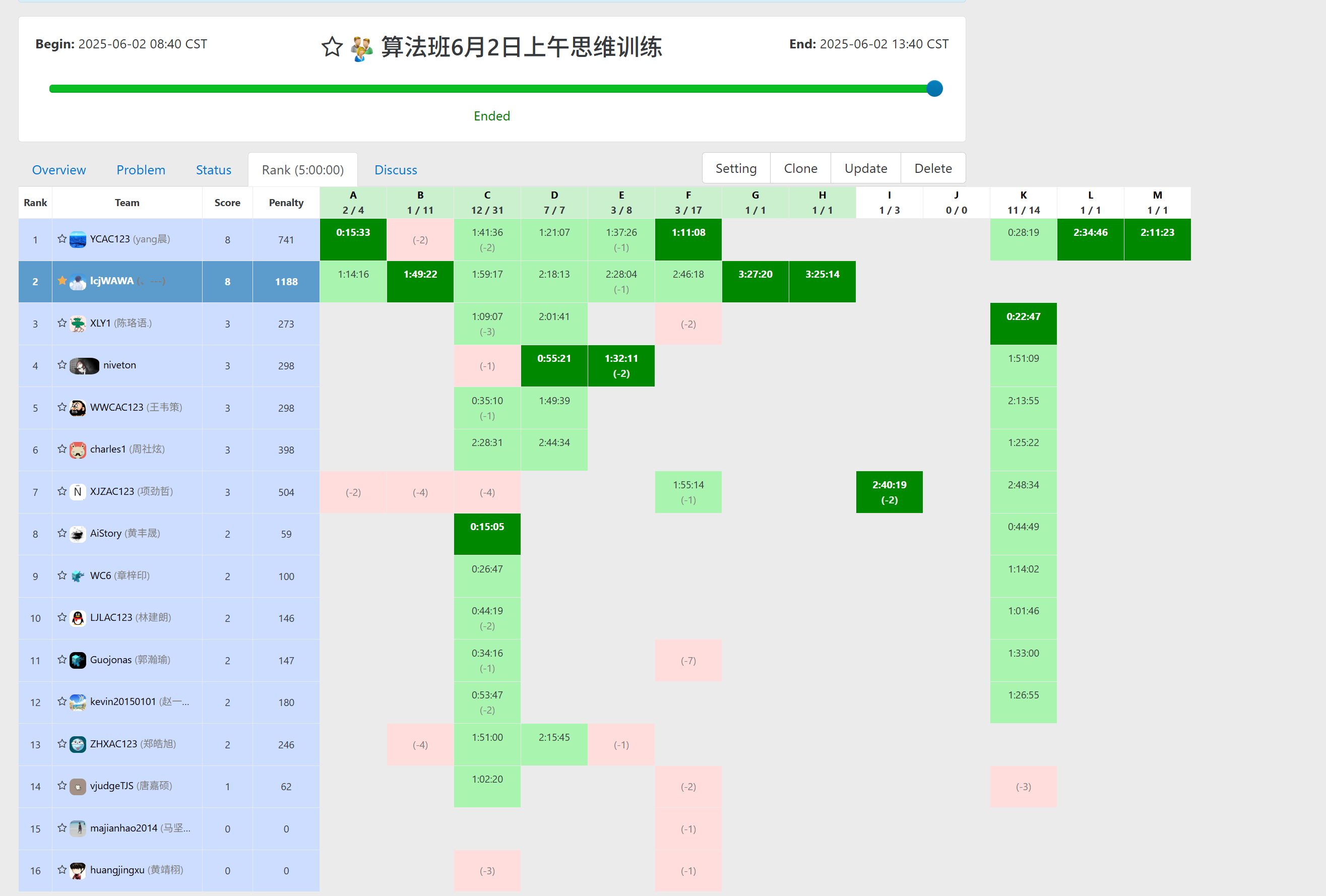The height and width of the screenshot is (896, 1326).
Task: Click the Delete button
Action: (x=932, y=168)
